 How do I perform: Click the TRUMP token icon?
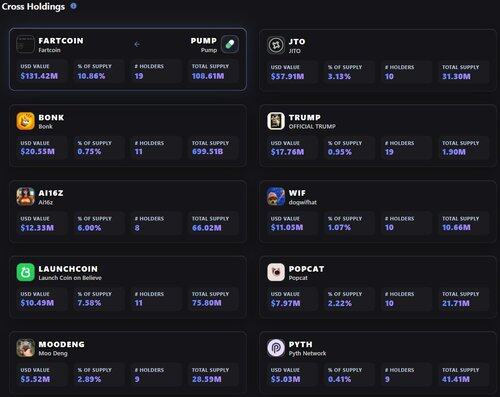276,121
